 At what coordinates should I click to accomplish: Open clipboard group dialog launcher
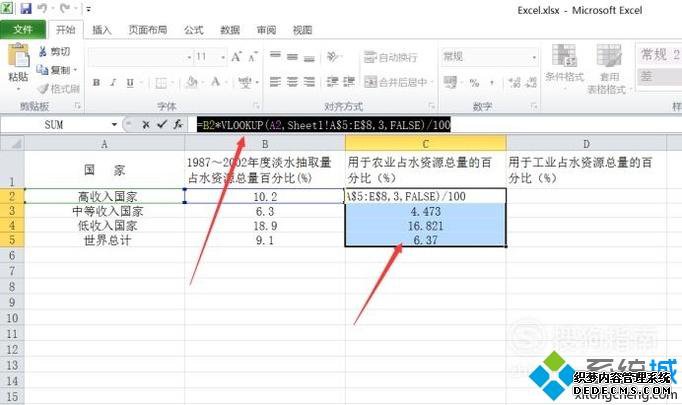[x=78, y=106]
